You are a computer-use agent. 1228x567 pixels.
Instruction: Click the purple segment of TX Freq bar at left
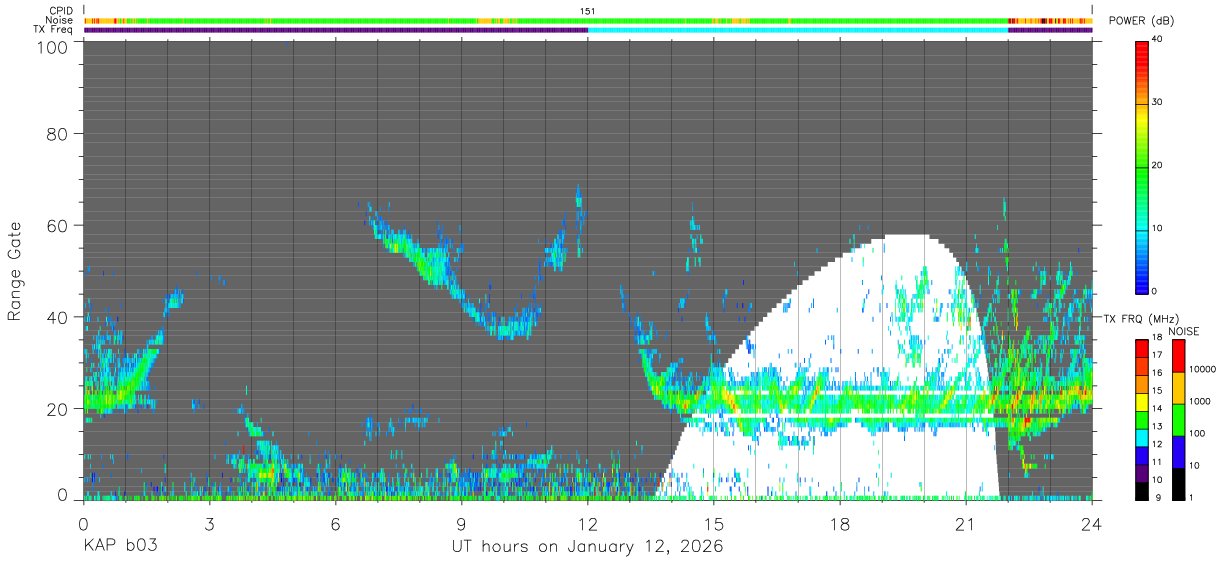click(x=336, y=30)
